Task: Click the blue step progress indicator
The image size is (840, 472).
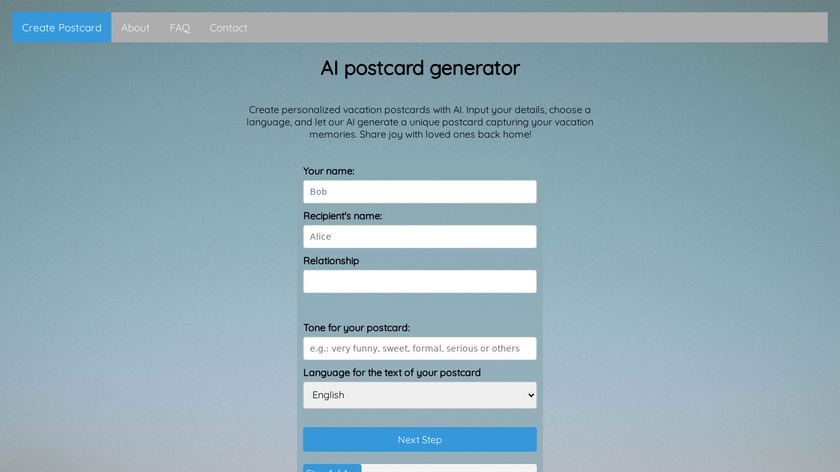Action: 332,468
